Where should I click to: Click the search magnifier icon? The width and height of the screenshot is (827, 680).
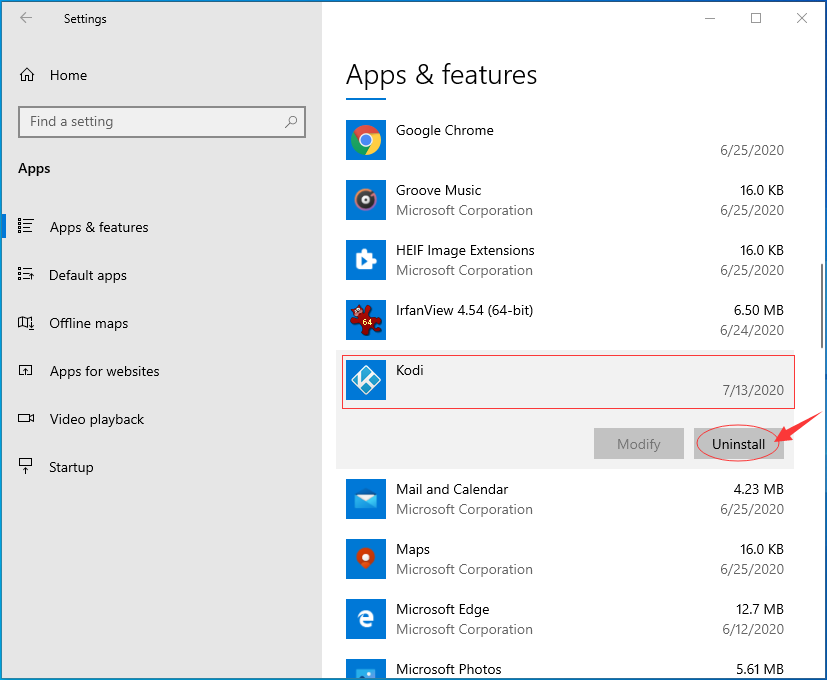[x=291, y=122]
